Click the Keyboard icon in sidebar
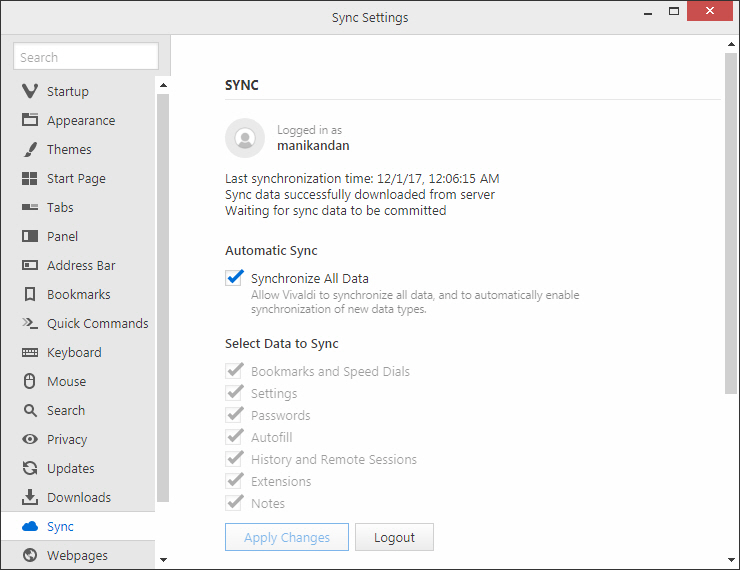Viewport: 740px width, 570px height. [x=30, y=352]
